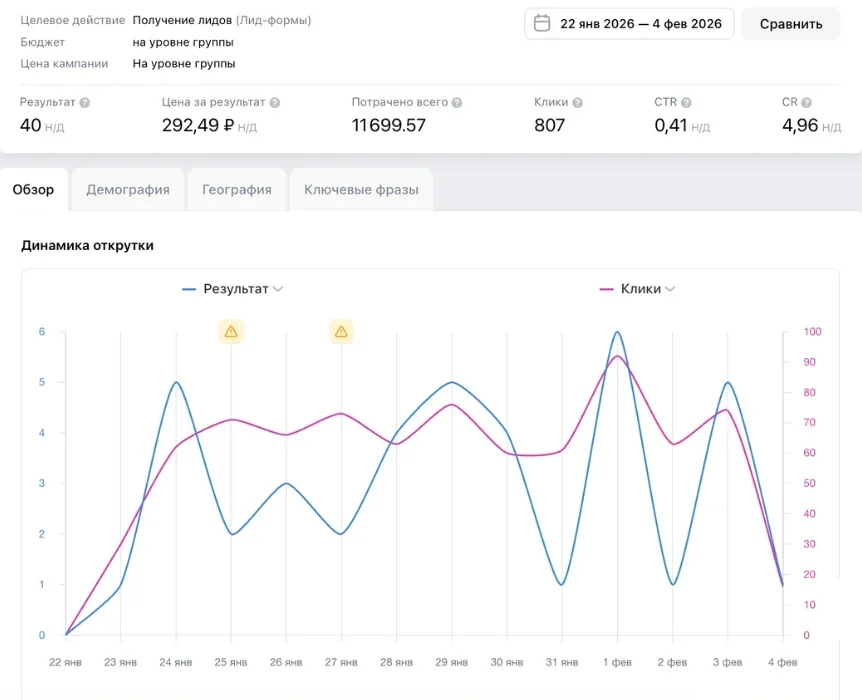Click help icon next to Клики metric
The width and height of the screenshot is (862, 700).
click(577, 103)
